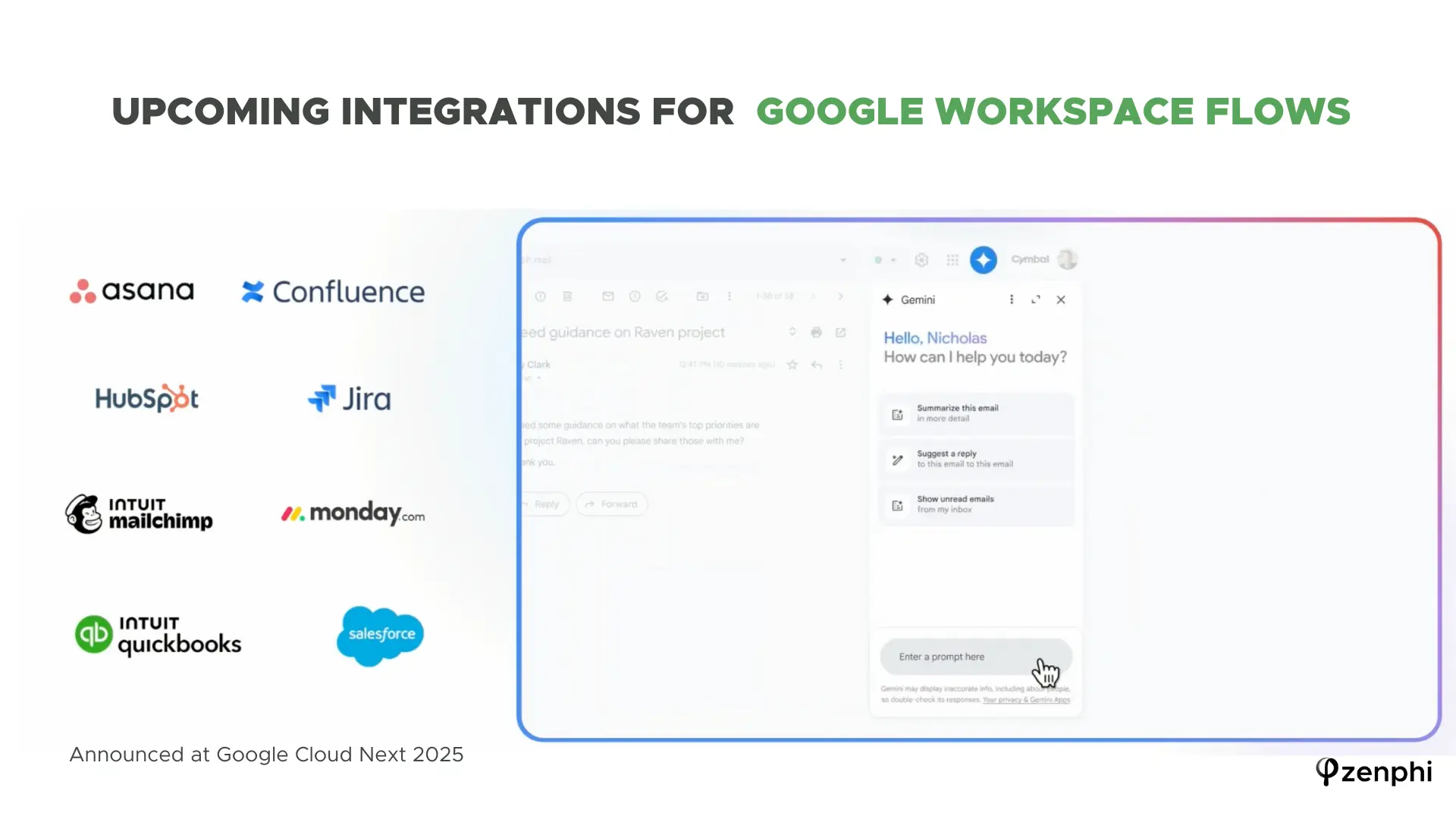Click the 'GOOGLE WORKSPACE FLOWS' green heading
Image resolution: width=1456 pixels, height=819 pixels.
coord(1053,111)
